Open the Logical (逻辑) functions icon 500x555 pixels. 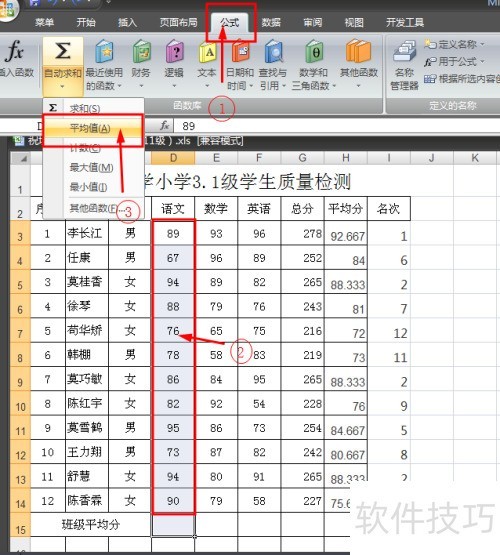point(174,52)
